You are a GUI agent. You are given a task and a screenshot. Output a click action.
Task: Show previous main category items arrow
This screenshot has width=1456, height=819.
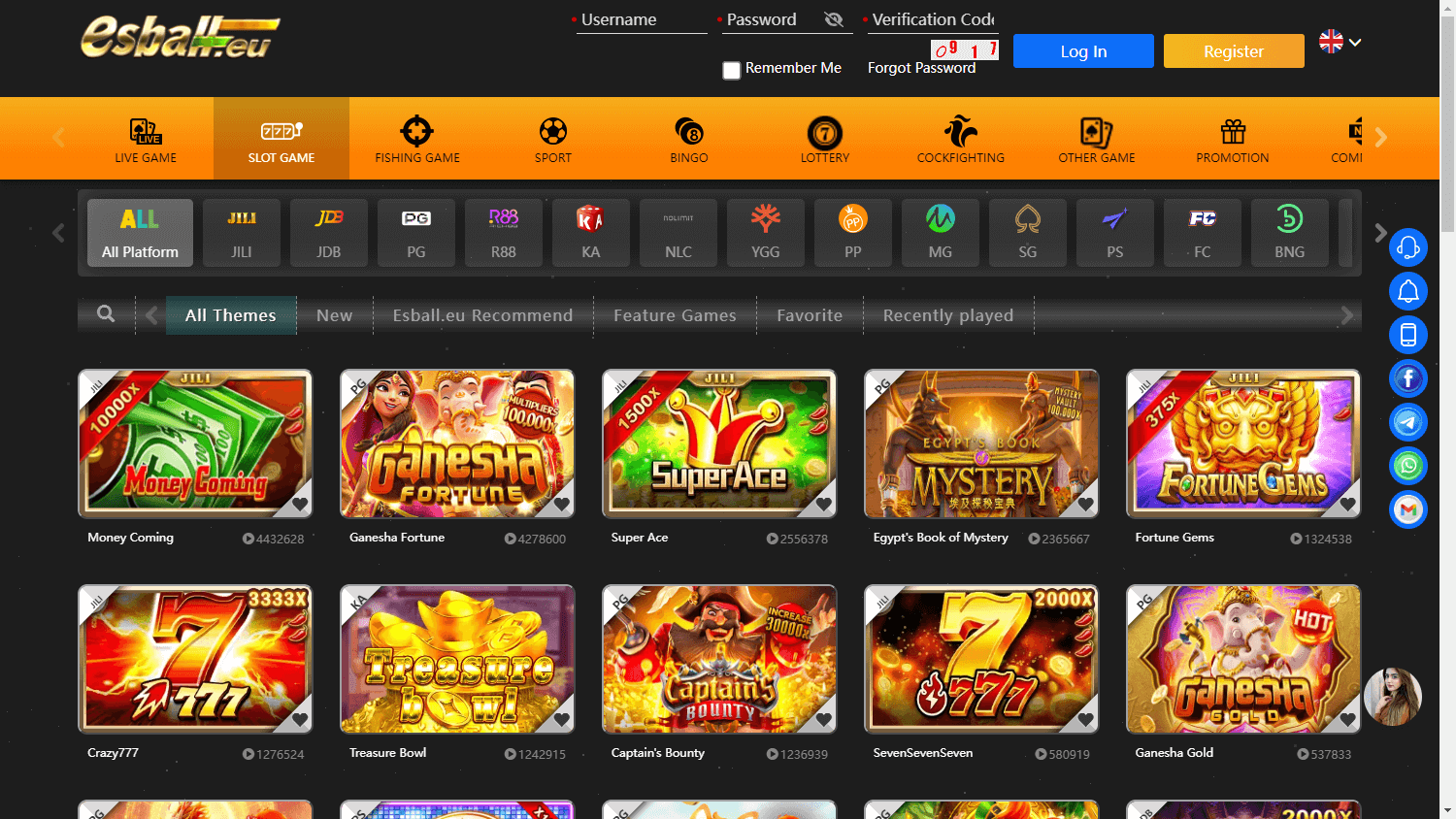[58, 138]
